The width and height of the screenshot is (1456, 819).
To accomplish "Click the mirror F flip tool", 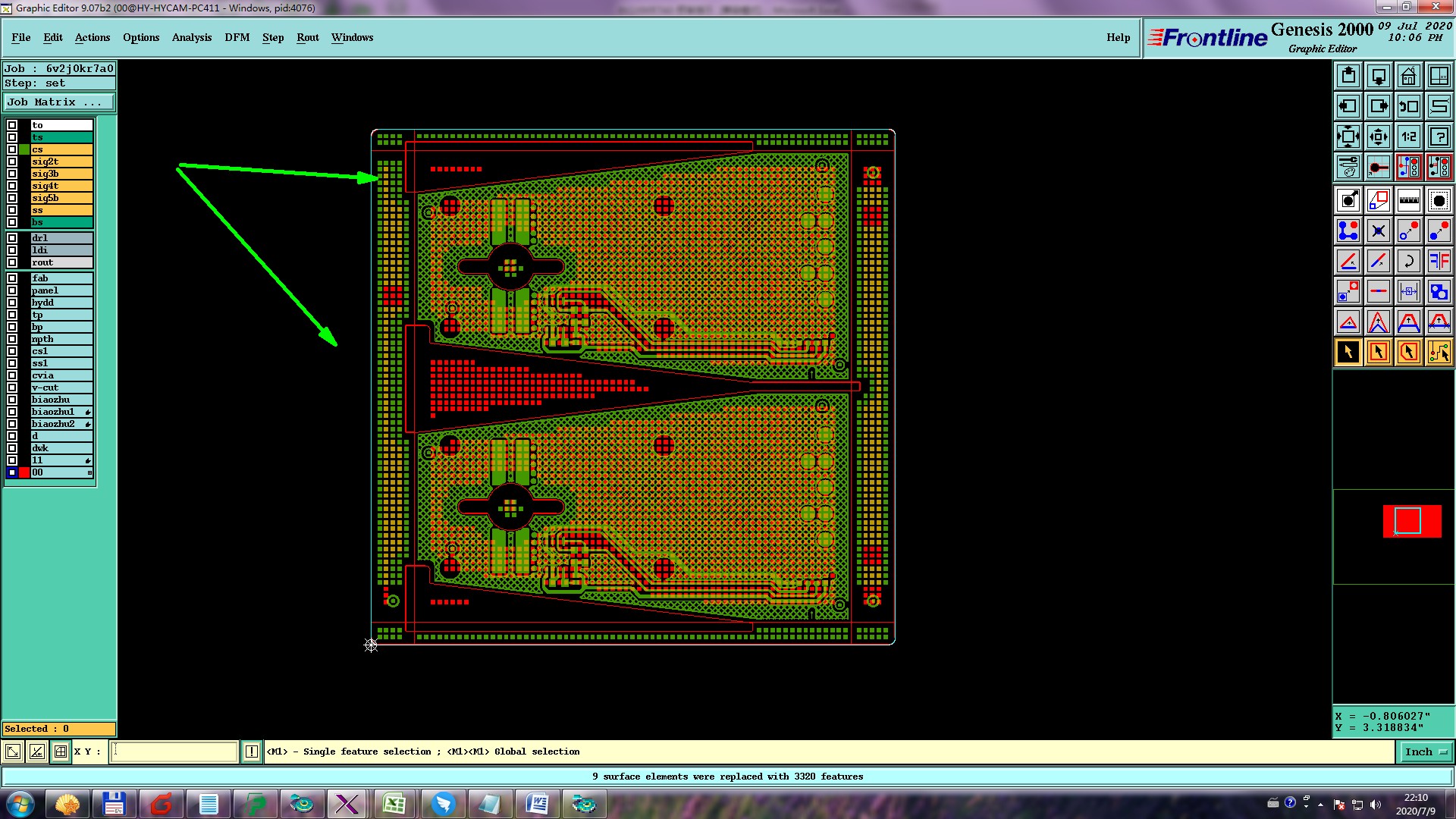I will point(1439,261).
